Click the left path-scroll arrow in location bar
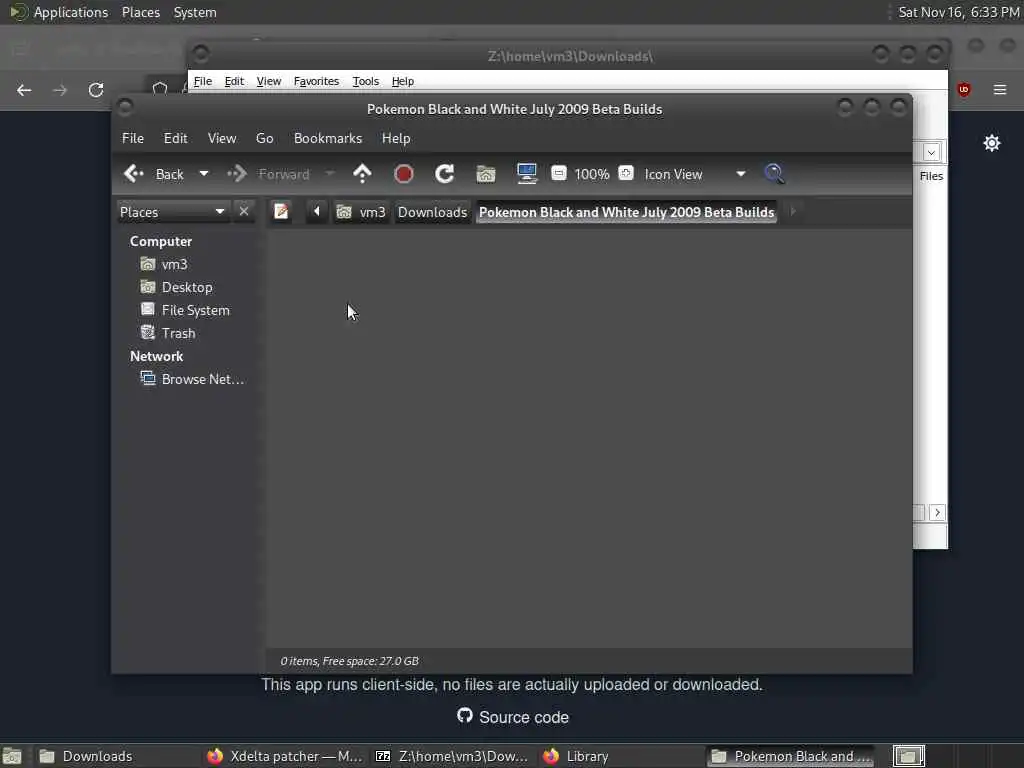Viewport: 1024px width, 768px height. pyautogui.click(x=317, y=212)
